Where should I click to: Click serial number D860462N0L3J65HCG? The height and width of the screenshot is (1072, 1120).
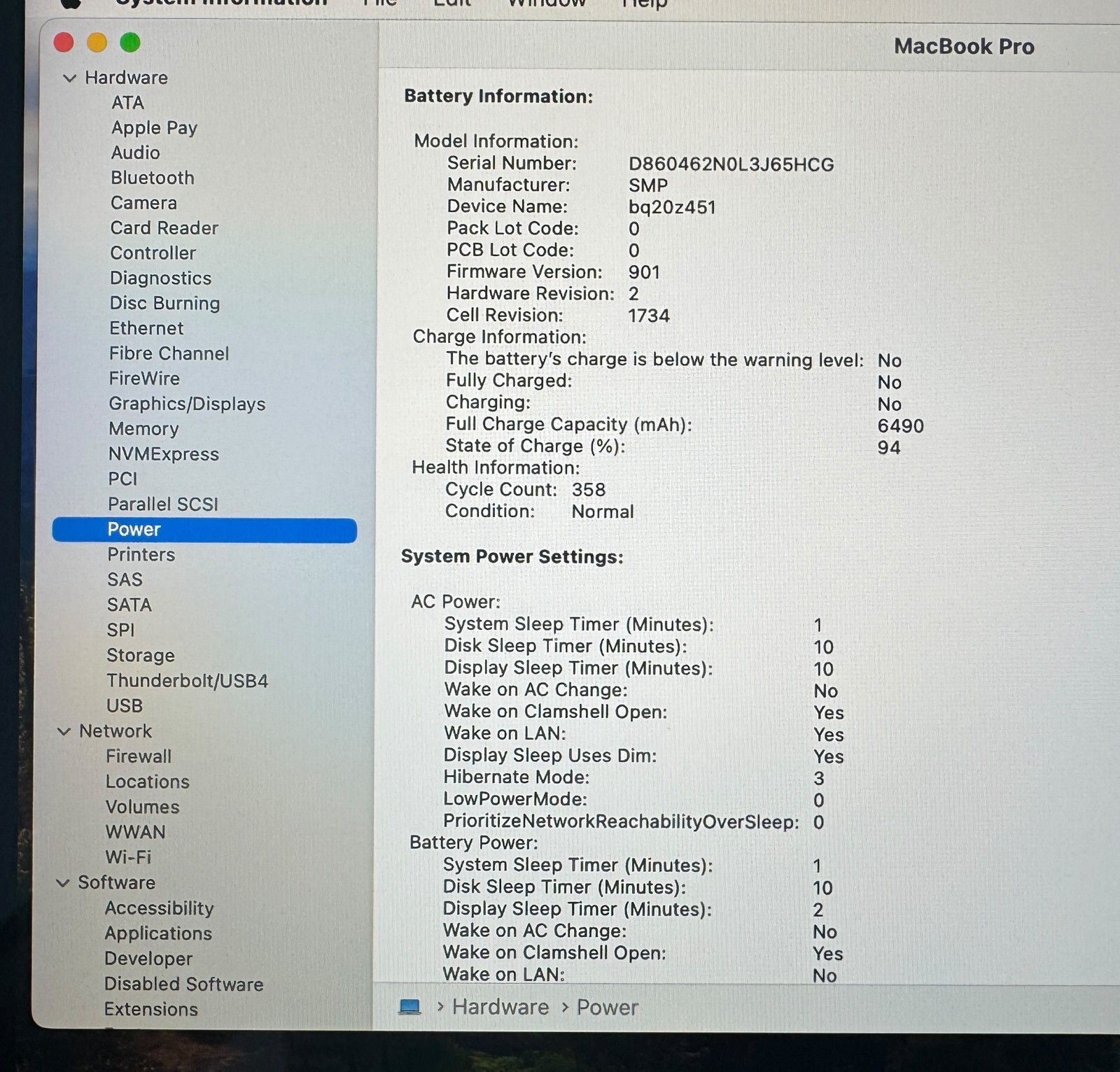(731, 164)
